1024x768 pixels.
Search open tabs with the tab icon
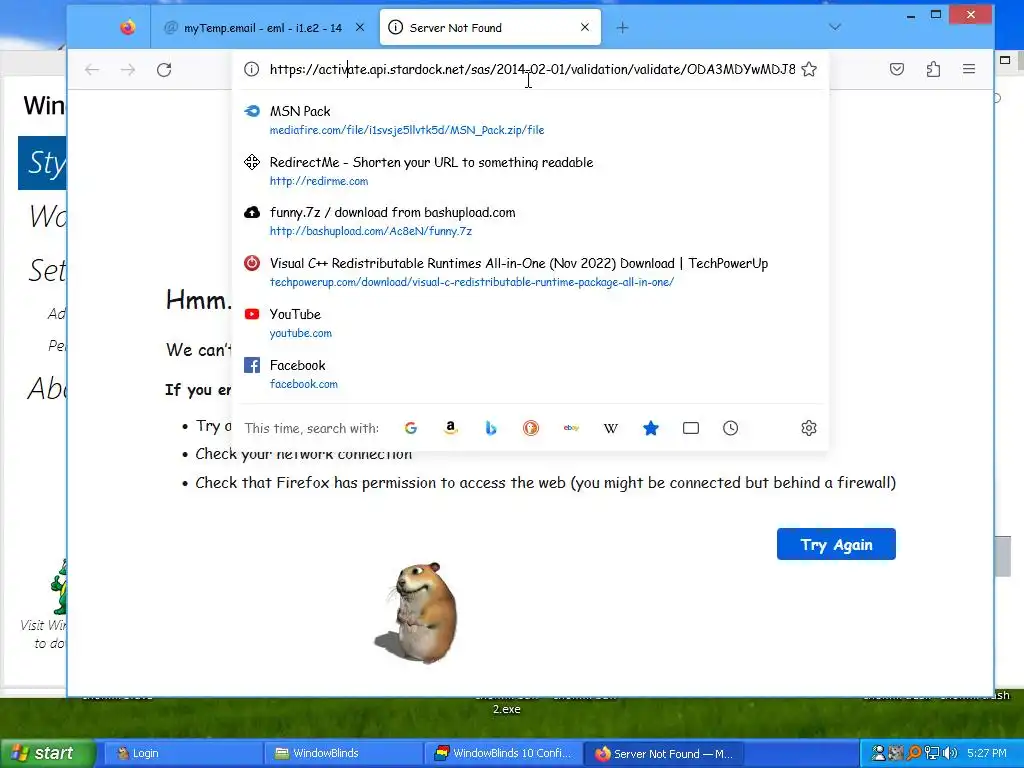(691, 428)
